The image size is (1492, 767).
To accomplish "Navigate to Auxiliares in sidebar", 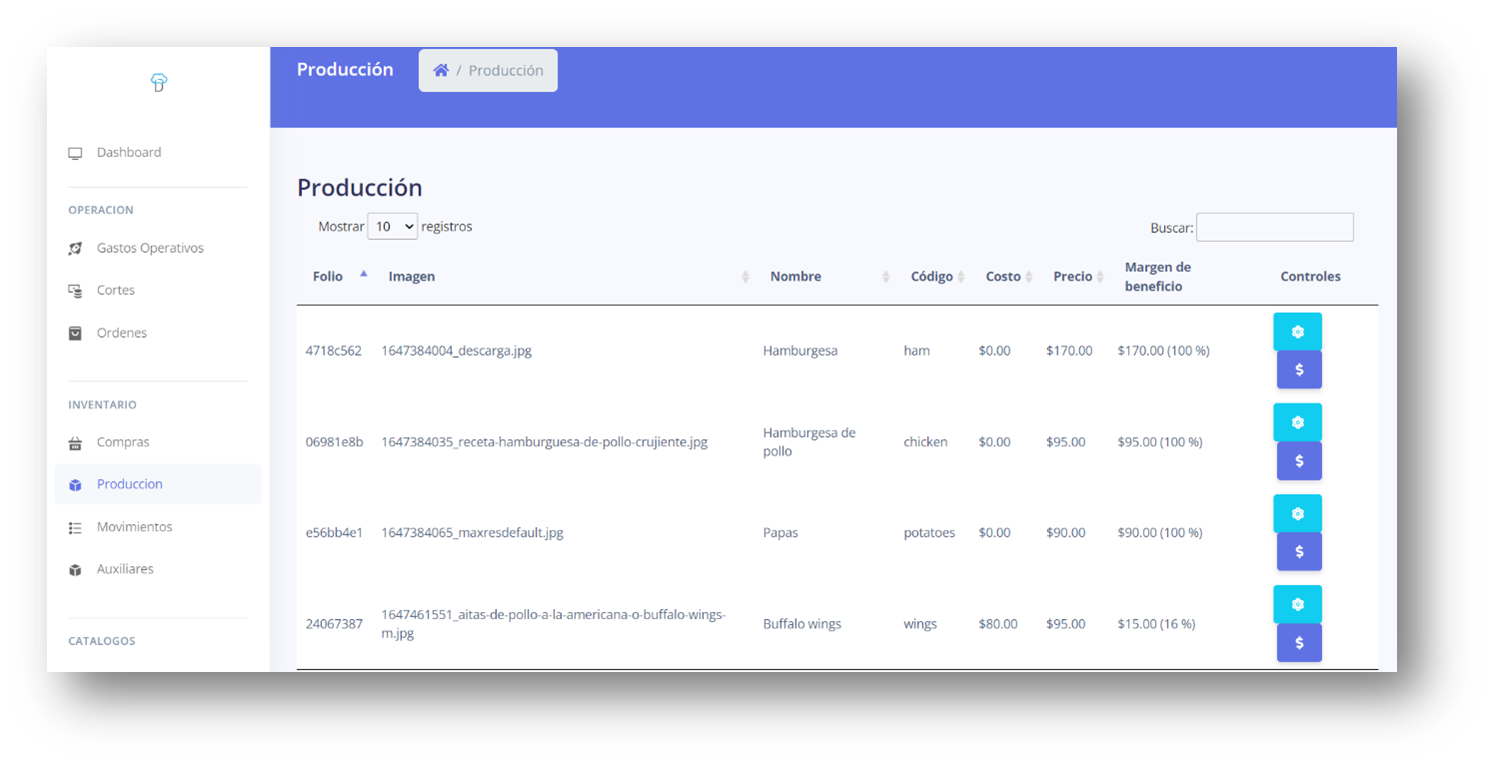I will (x=125, y=569).
